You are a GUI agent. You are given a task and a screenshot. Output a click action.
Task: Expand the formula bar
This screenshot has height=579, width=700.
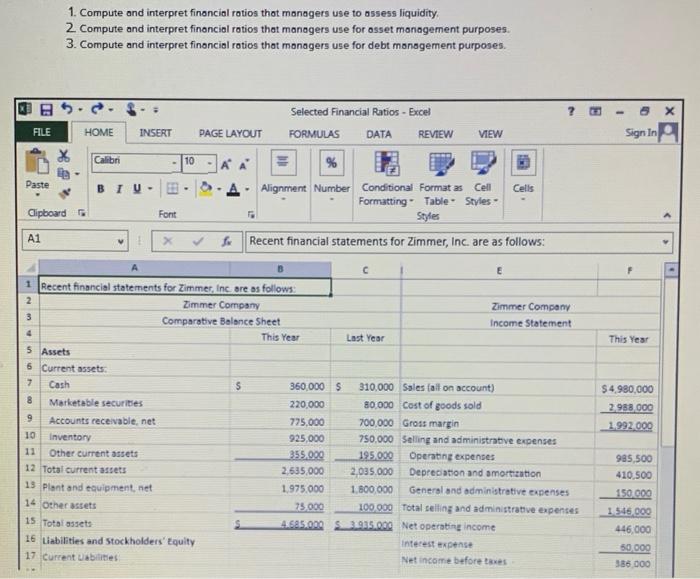tap(665, 242)
